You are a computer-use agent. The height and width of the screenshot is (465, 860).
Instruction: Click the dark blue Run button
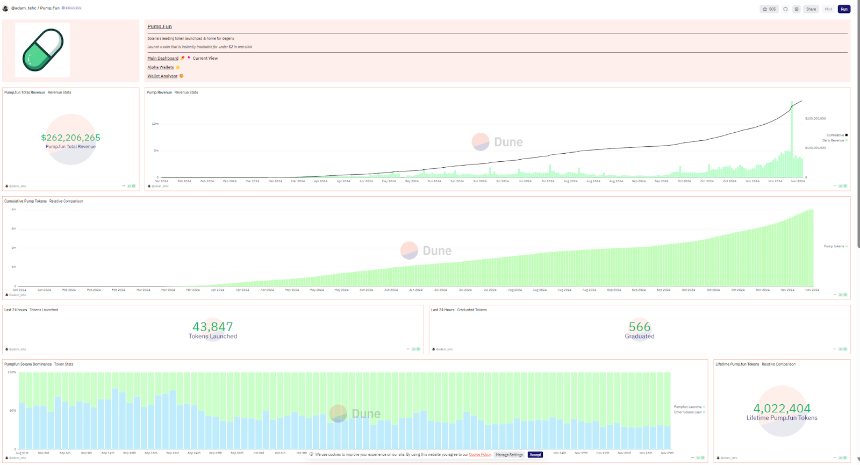click(x=844, y=9)
